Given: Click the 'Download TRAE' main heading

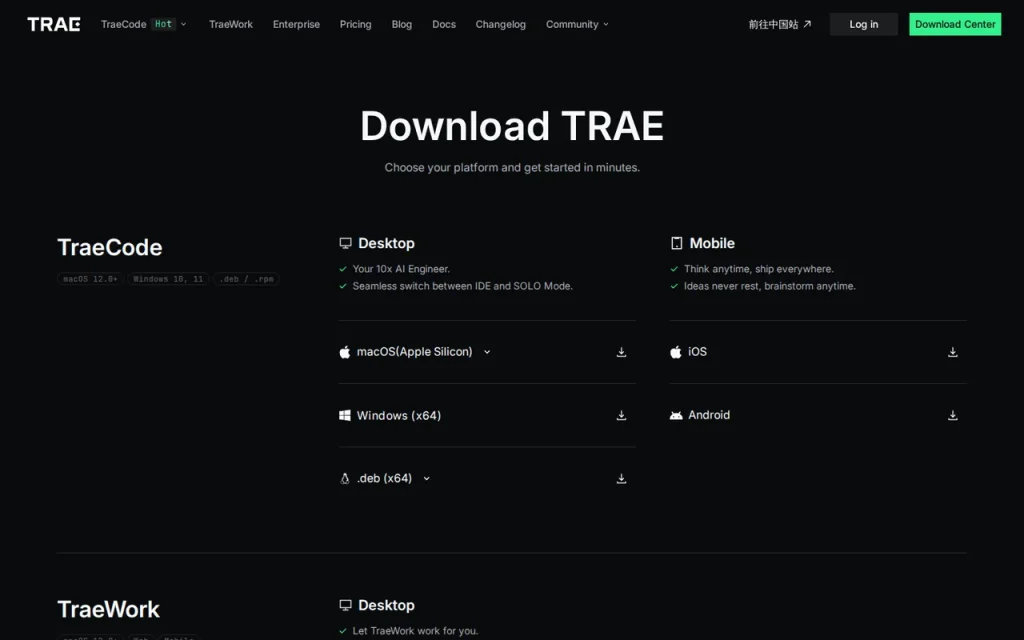Looking at the screenshot, I should [512, 125].
